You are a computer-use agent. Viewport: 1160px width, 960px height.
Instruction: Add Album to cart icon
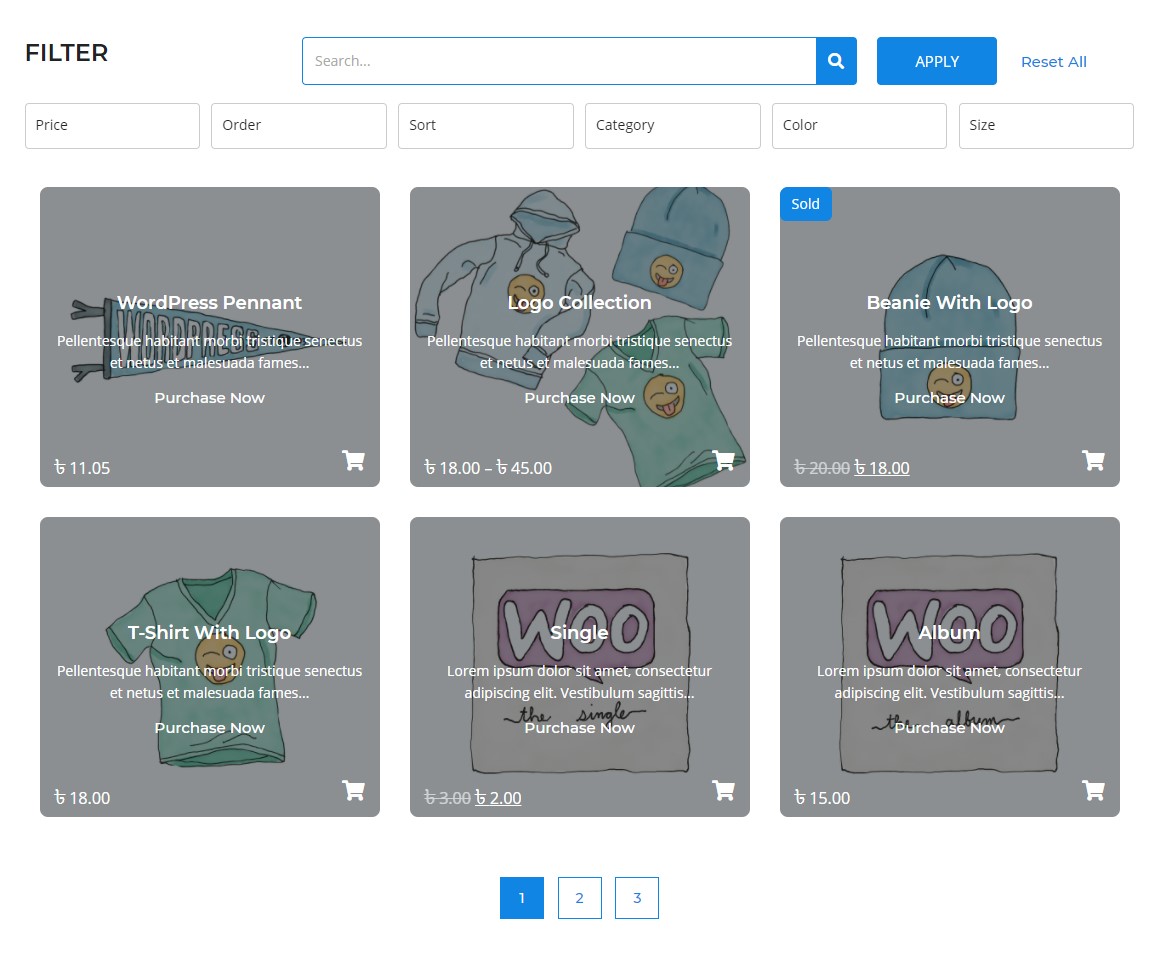[1093, 790]
